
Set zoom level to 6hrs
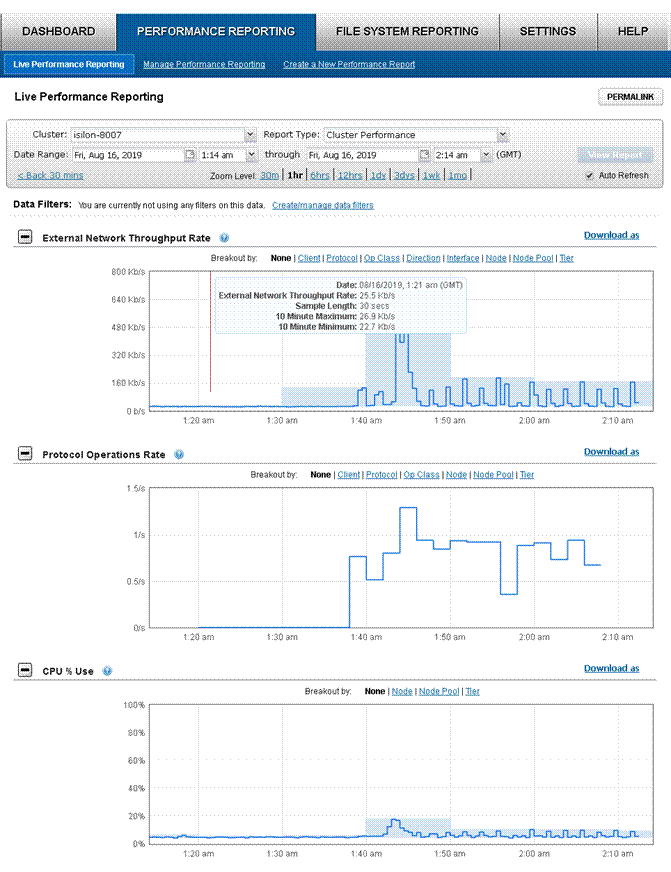[x=320, y=175]
